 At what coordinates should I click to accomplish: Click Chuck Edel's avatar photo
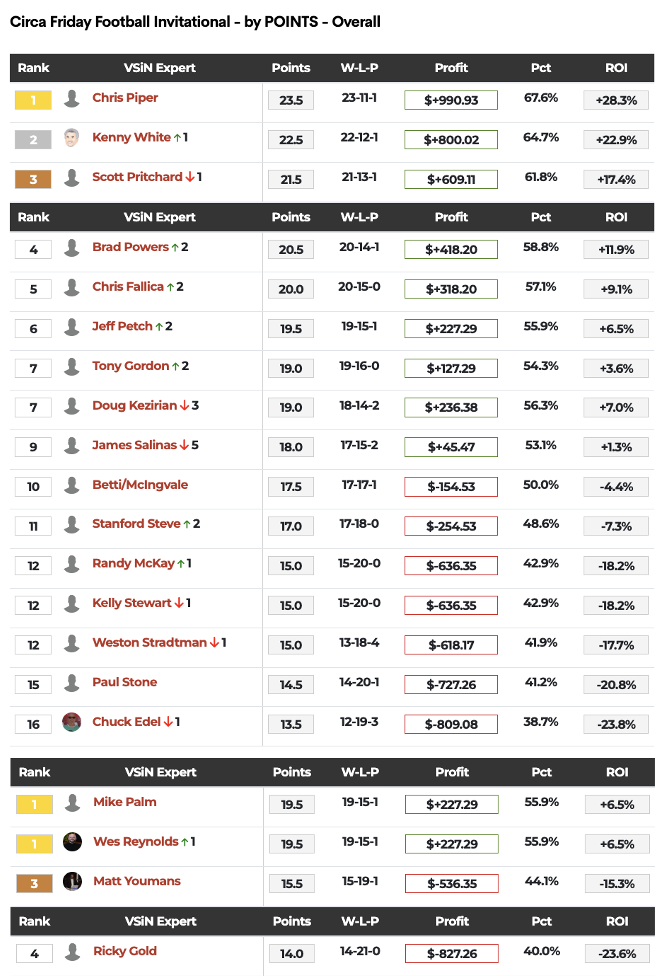(x=71, y=722)
